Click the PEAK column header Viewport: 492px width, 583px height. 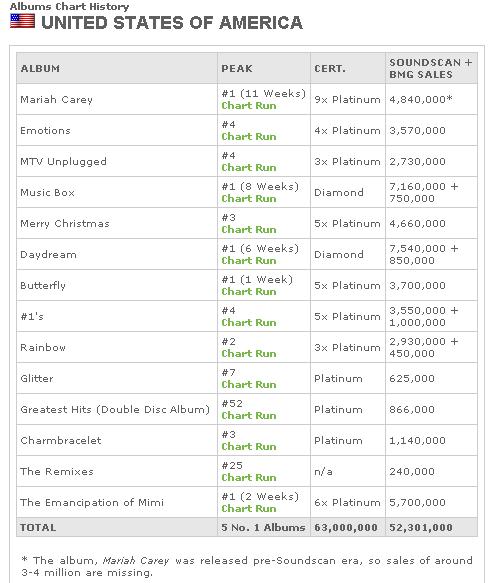[237, 69]
